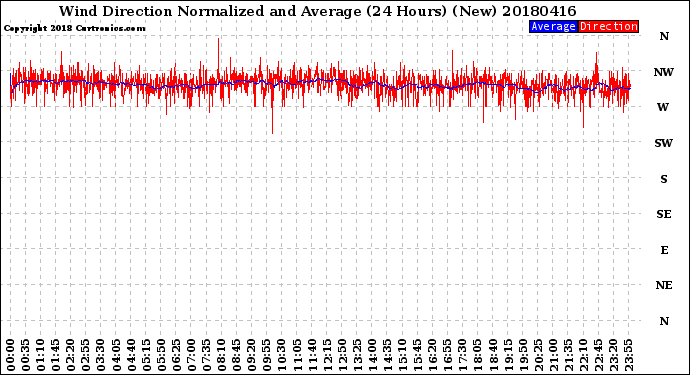Screen dimensions: 690x375
Task: Click the 13:25 time label
Action: pos(357,355)
